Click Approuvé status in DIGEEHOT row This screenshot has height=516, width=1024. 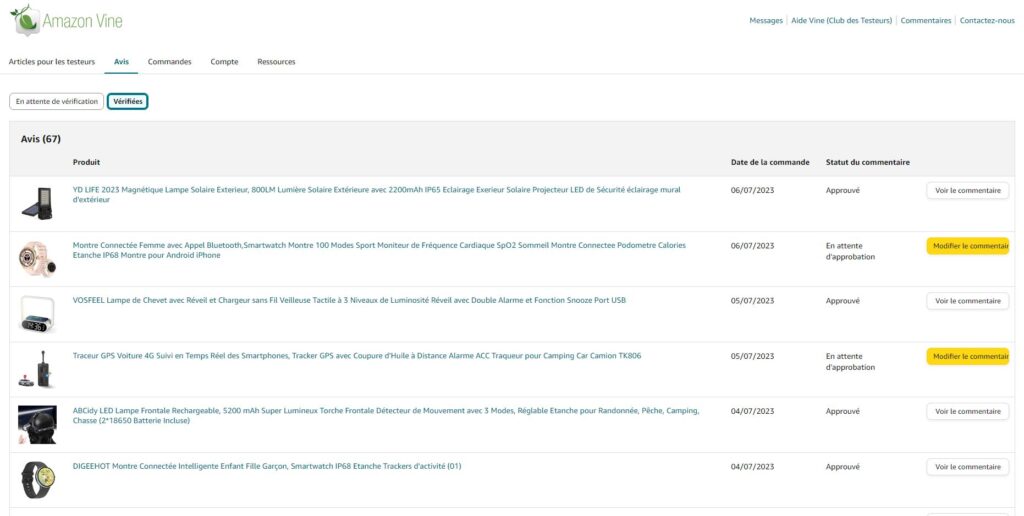[842, 467]
